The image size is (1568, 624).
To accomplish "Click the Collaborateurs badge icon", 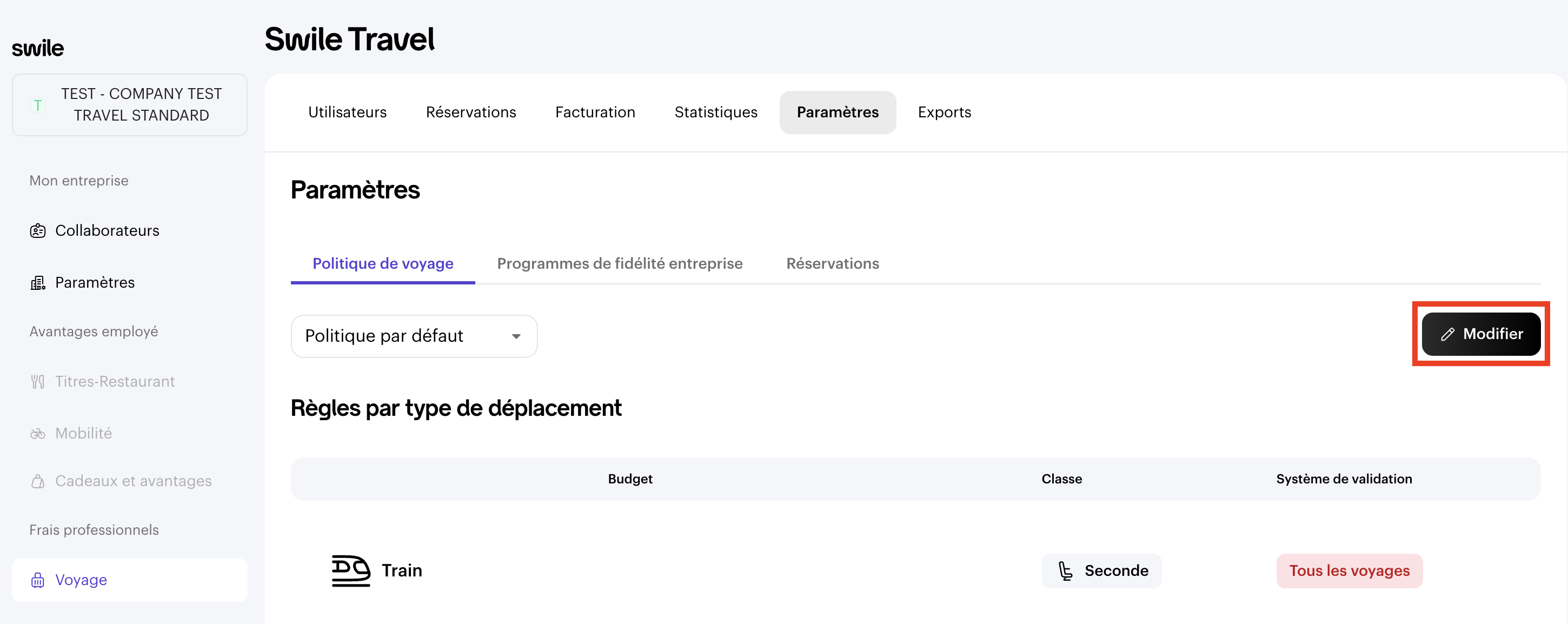I will point(38,231).
